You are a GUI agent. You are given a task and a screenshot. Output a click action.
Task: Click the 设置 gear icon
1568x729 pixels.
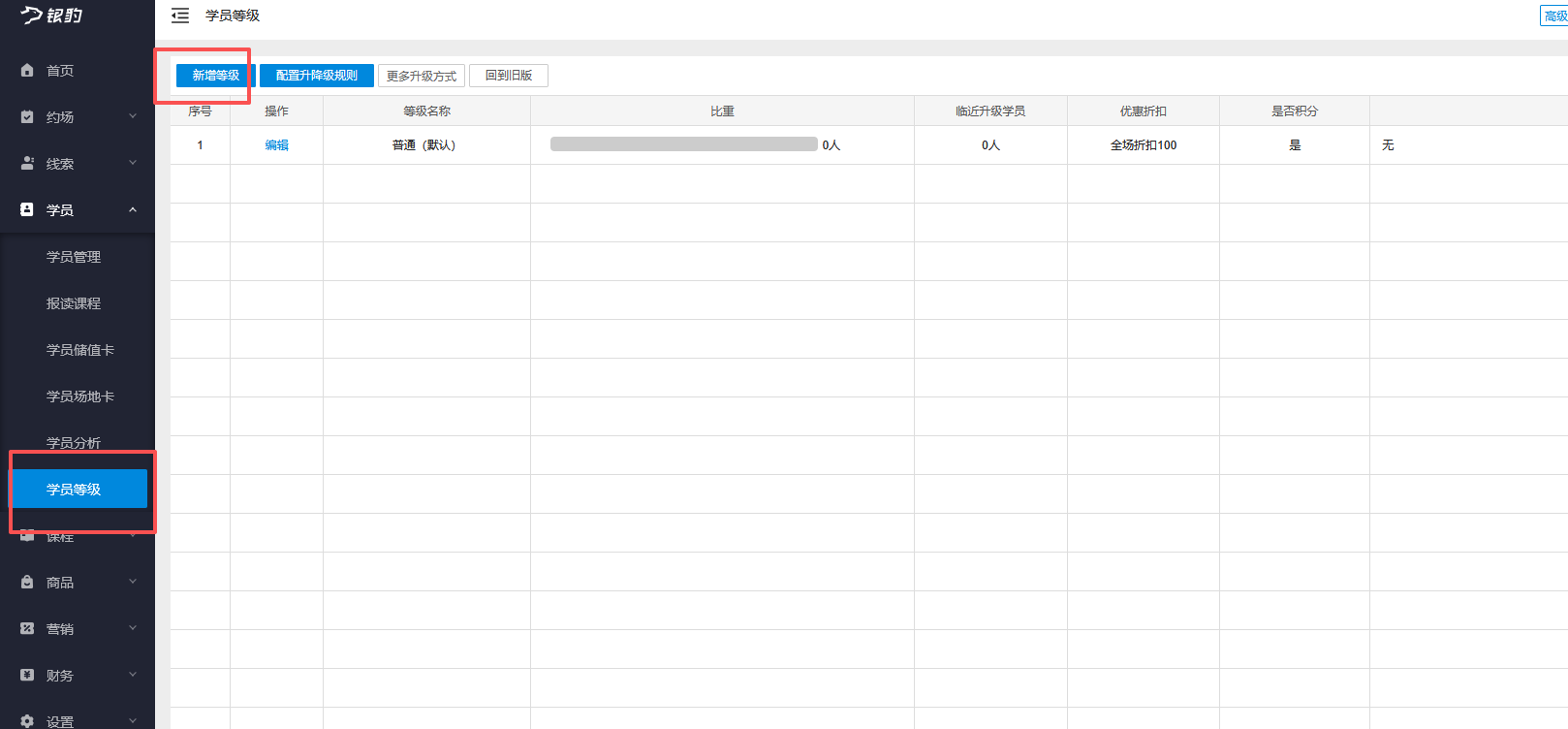coord(27,721)
